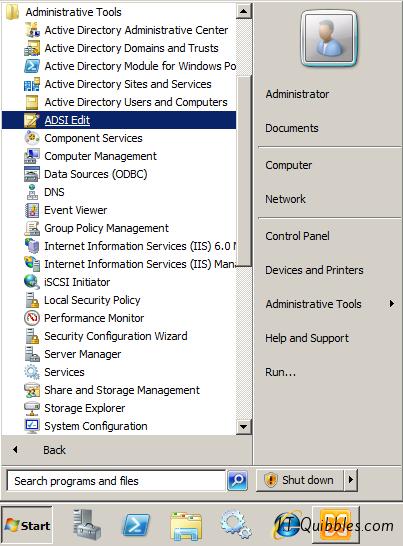Viewport: 403px width, 546px height.
Task: Open iSCSI Initiator text entry
Action: coord(77,282)
